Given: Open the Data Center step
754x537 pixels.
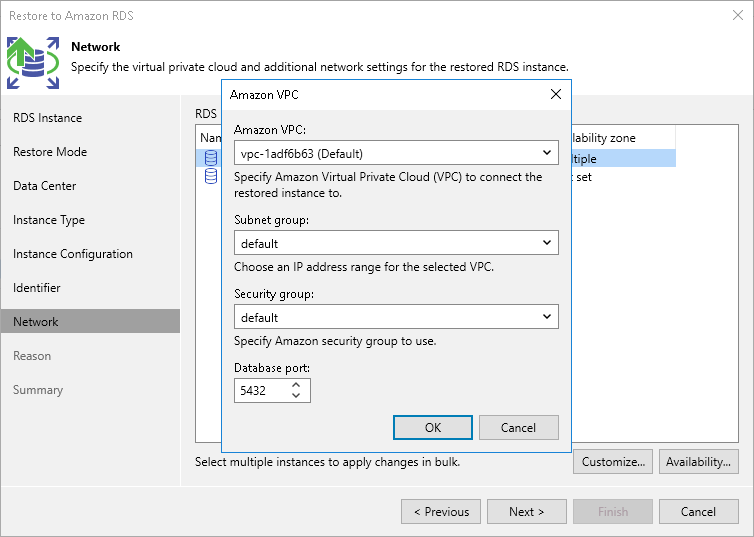Looking at the screenshot, I should [x=45, y=186].
